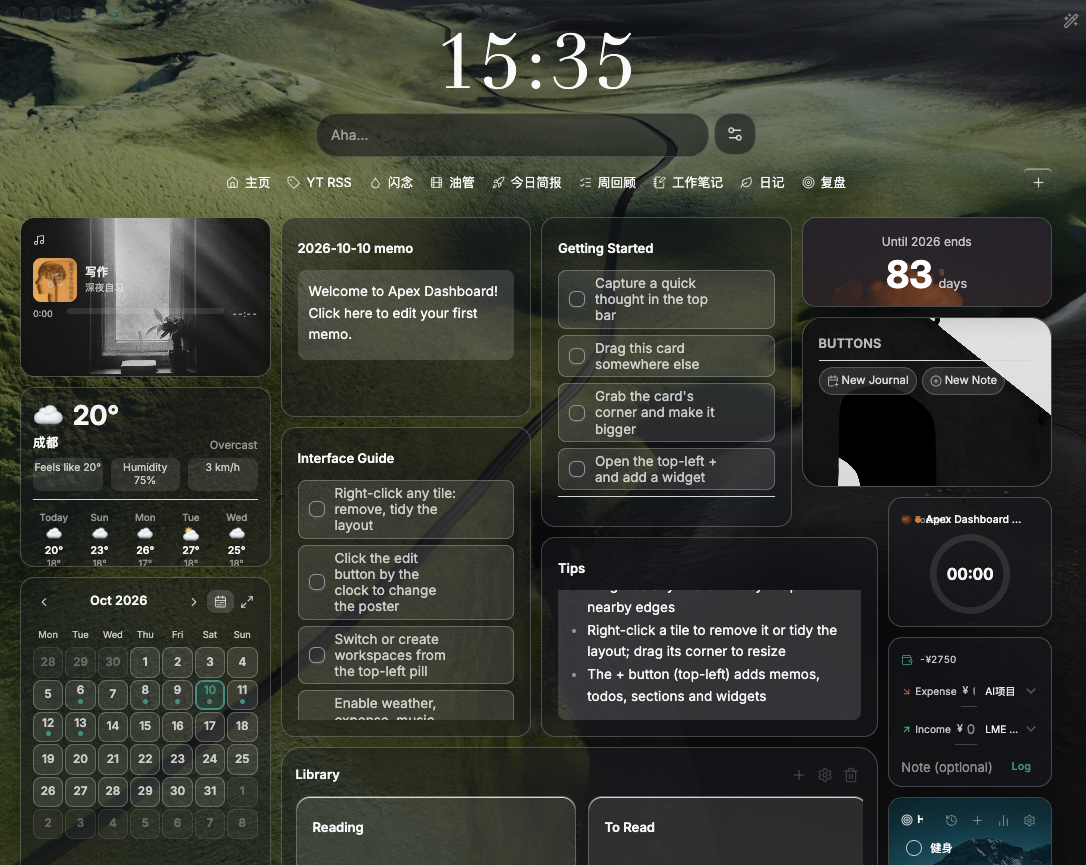The width and height of the screenshot is (1086, 865).
Task: Click the New Note button
Action: click(963, 380)
